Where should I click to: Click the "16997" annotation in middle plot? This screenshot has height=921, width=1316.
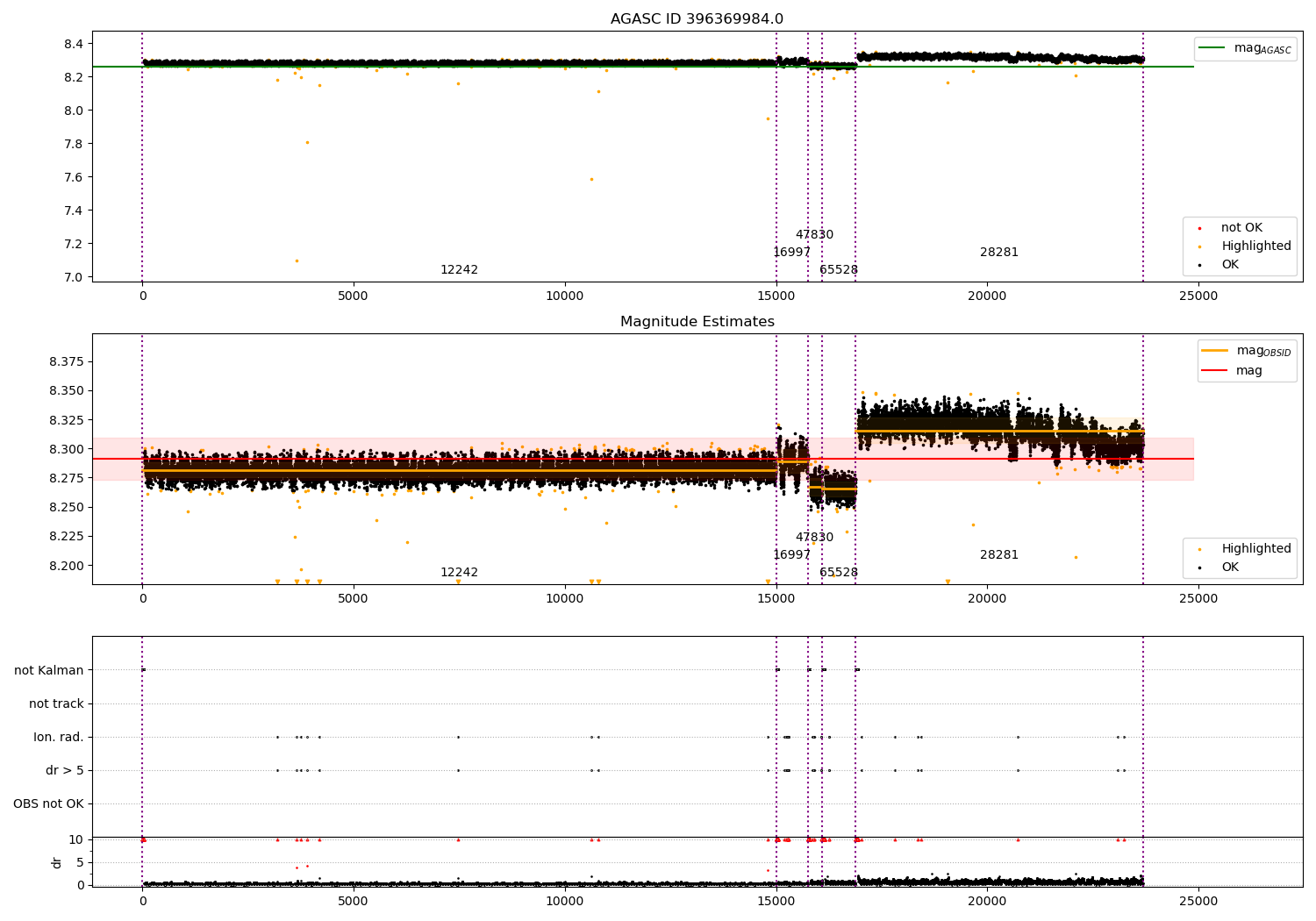pos(791,555)
